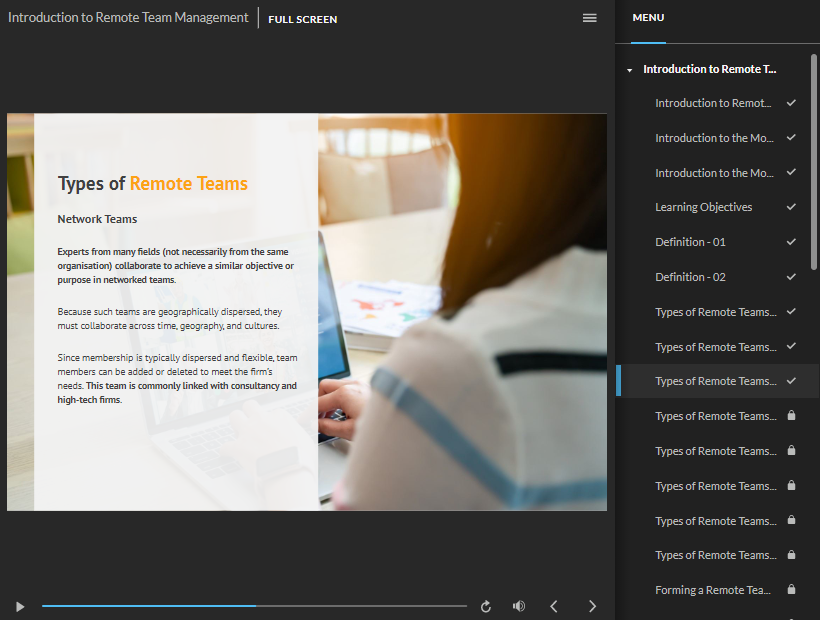This screenshot has height=620, width=820.
Task: Collapse the Introduction to Remote Team section arrow
Action: point(629,70)
